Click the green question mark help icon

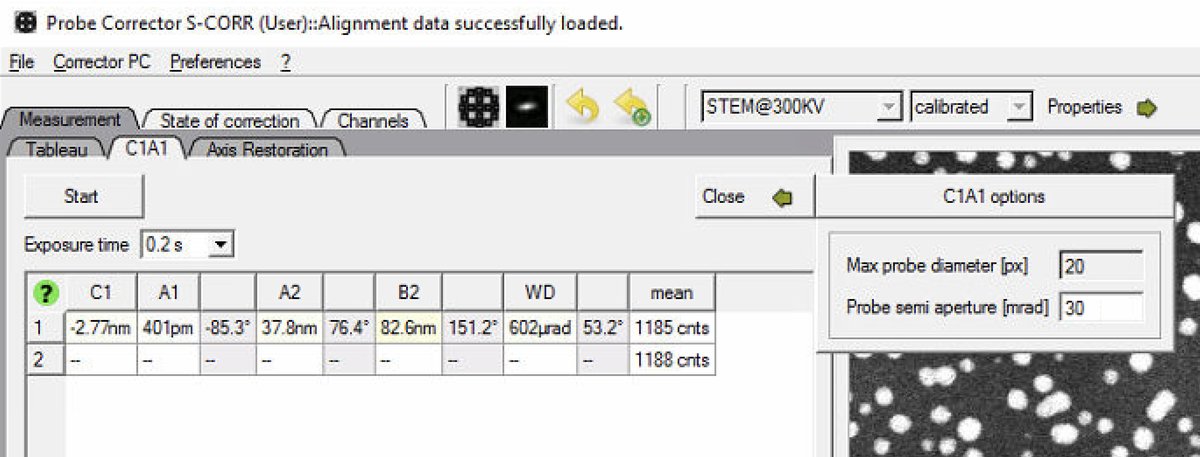46,293
